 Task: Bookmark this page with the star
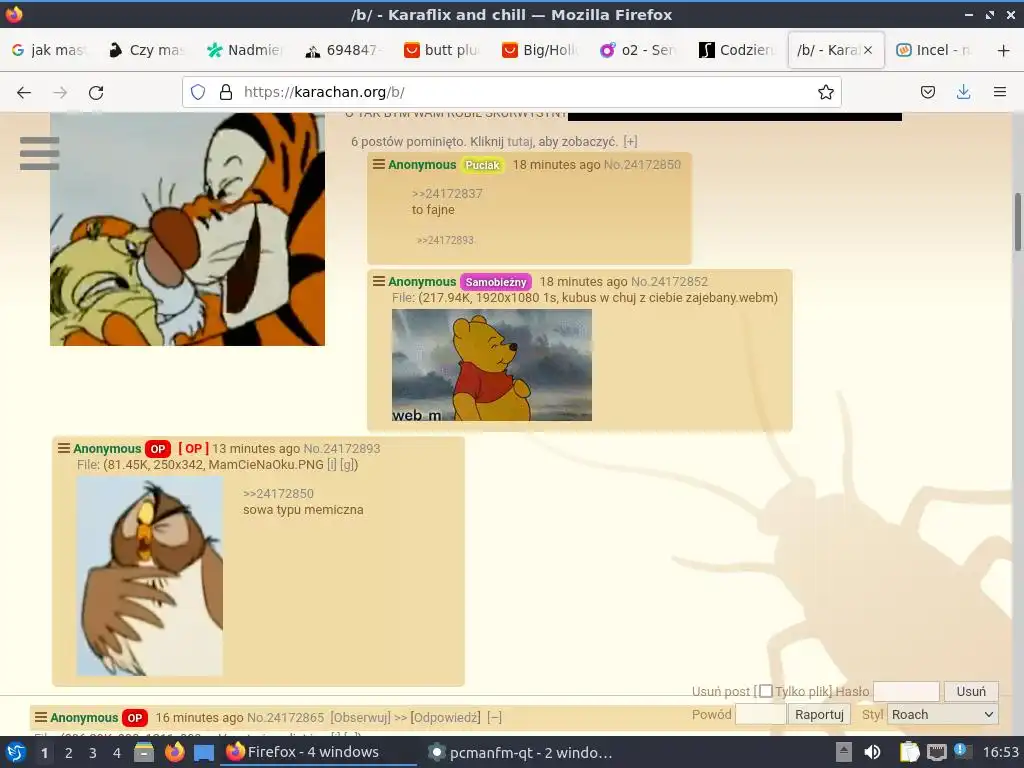point(825,92)
